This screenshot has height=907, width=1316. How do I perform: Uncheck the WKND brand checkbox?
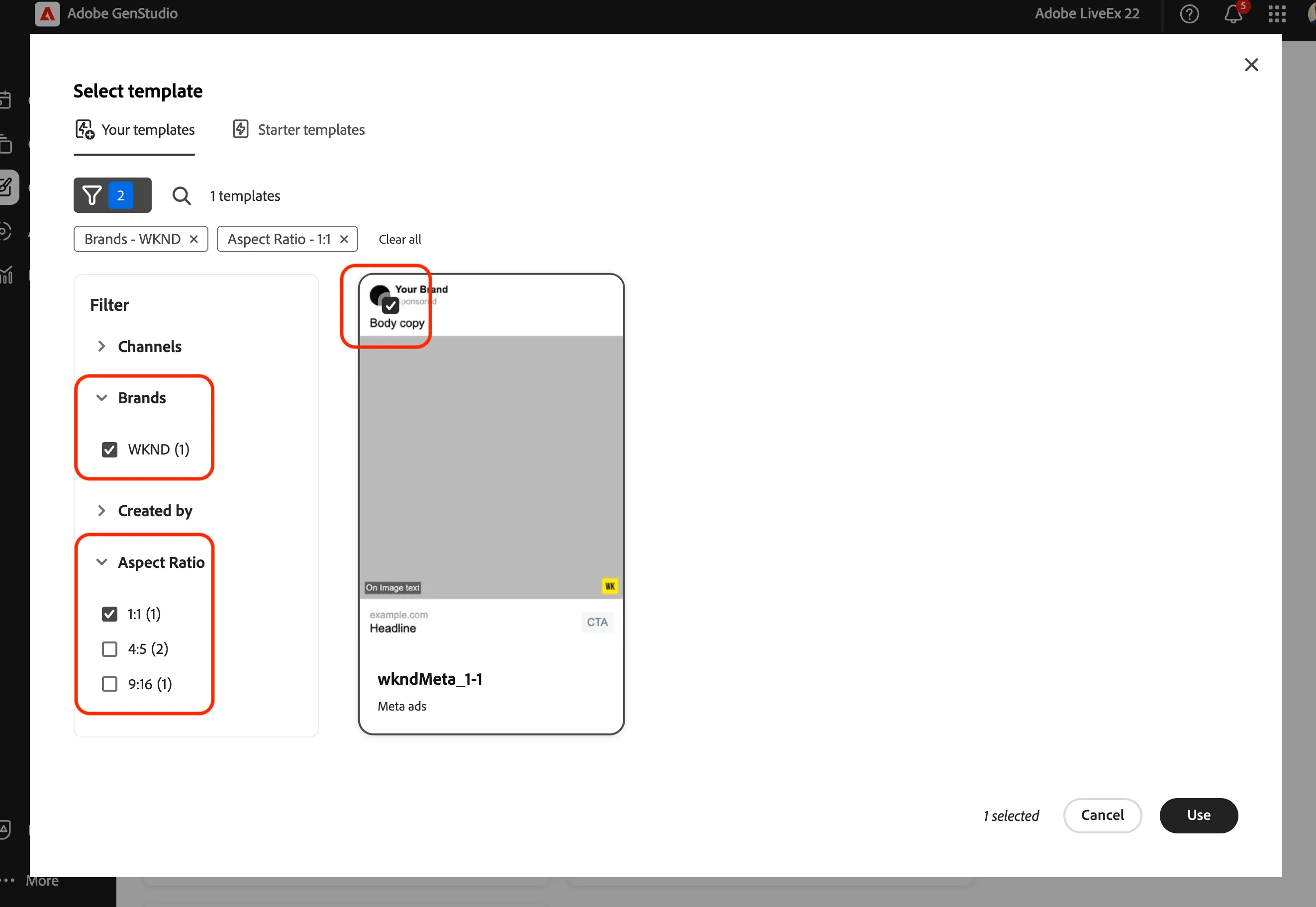pos(109,450)
